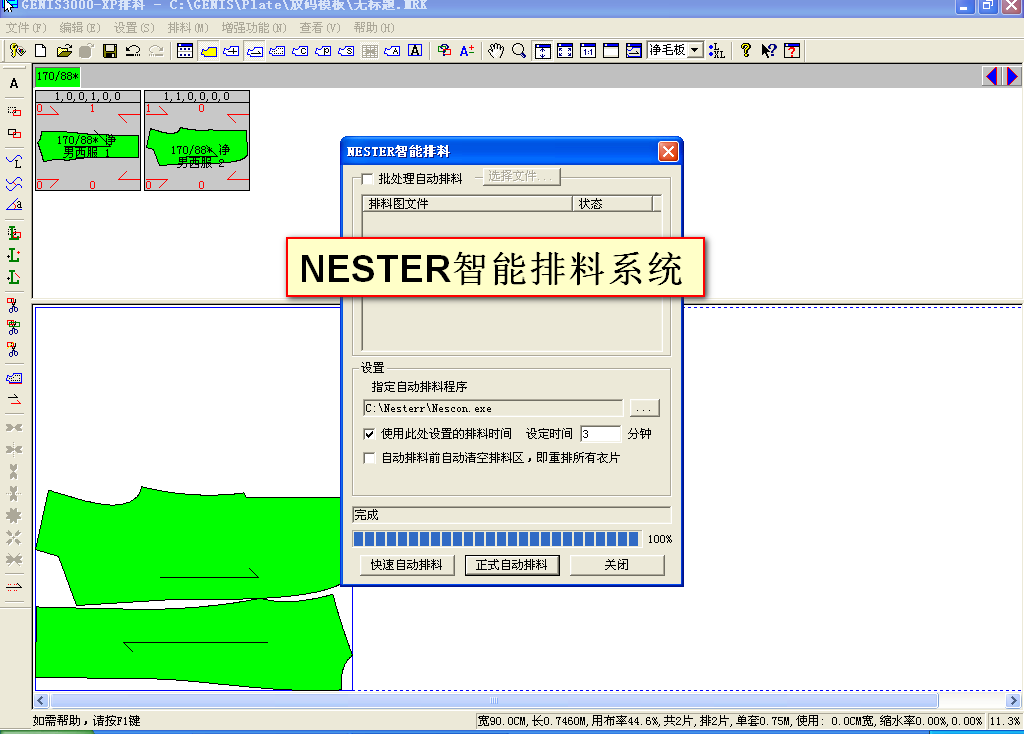Image resolution: width=1024 pixels, height=734 pixels.
Task: Select the 男西服 1 piece thumbnail
Action: click(88, 140)
